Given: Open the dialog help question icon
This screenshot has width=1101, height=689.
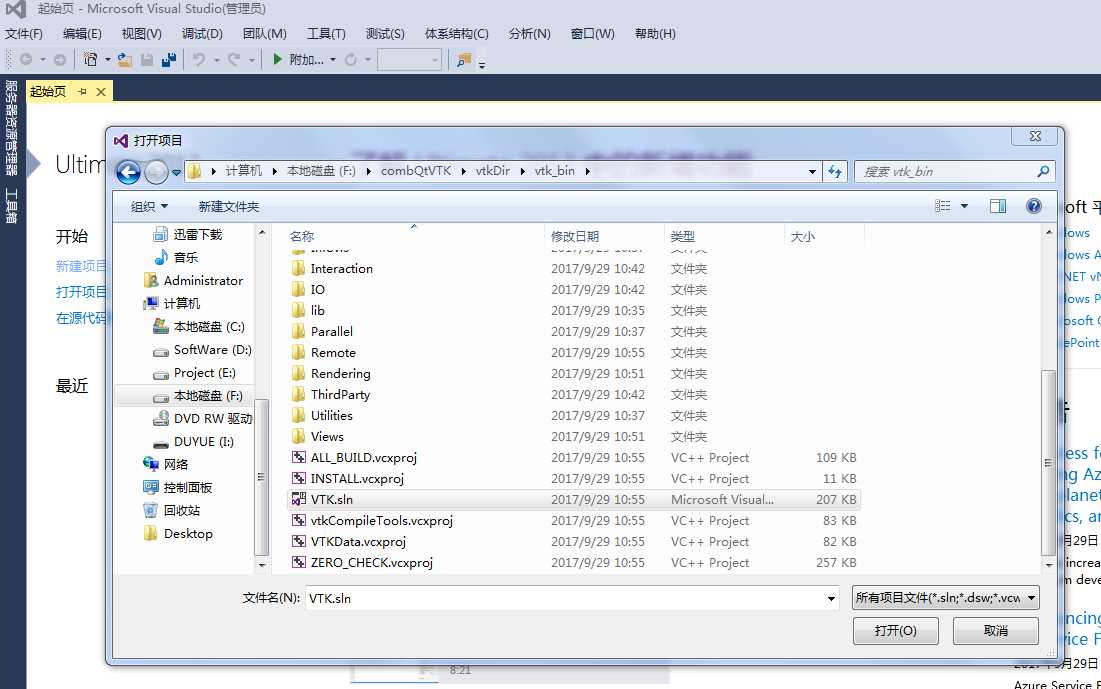Looking at the screenshot, I should pyautogui.click(x=1034, y=206).
